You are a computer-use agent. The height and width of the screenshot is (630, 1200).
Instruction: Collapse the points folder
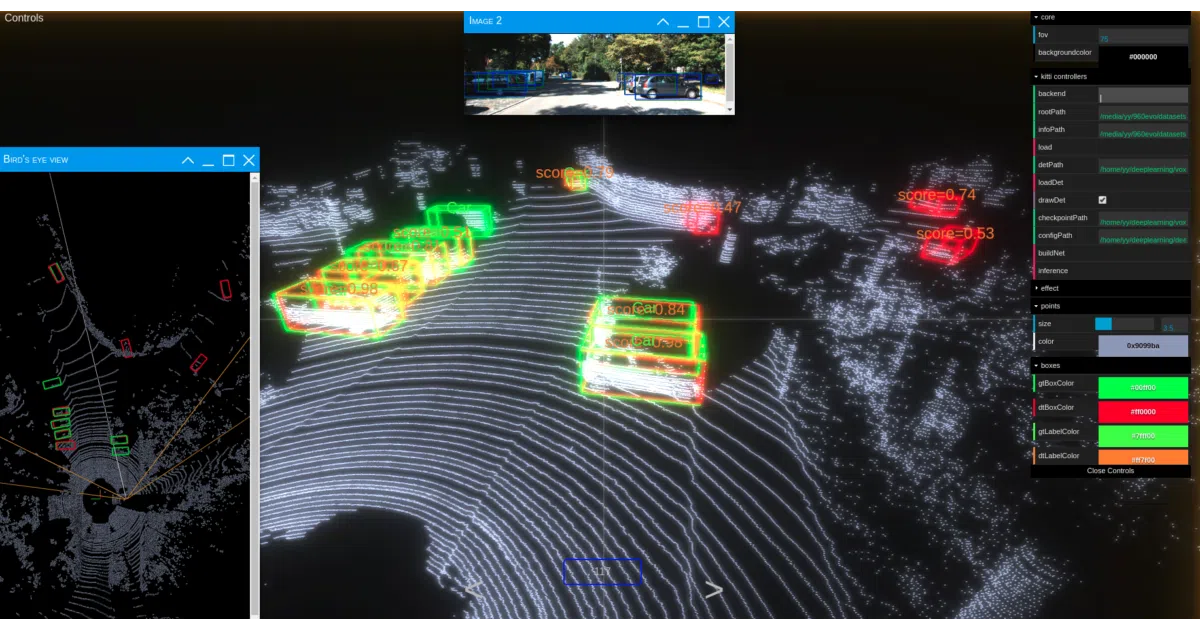pyautogui.click(x=1110, y=306)
